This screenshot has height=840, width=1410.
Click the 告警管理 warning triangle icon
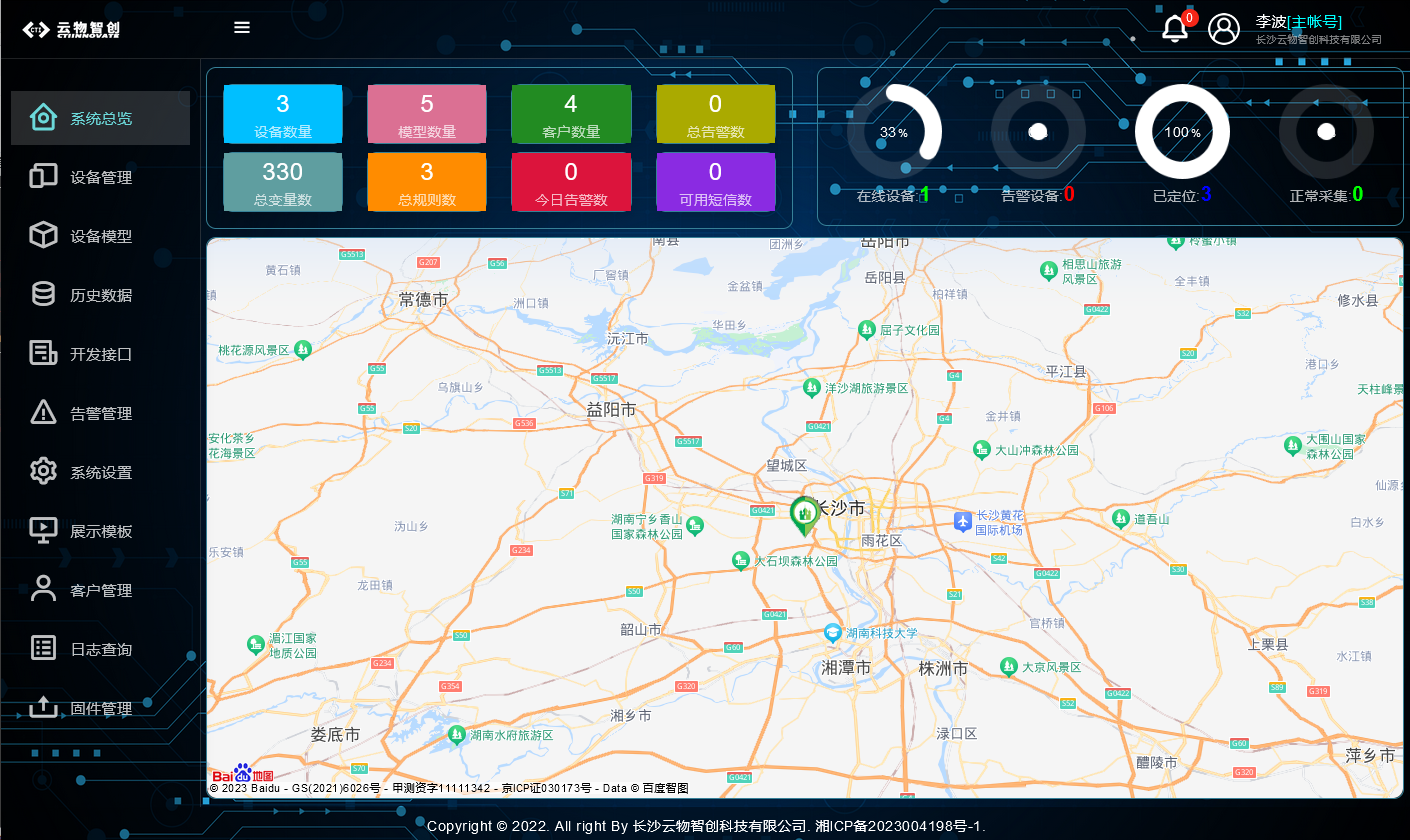click(43, 413)
